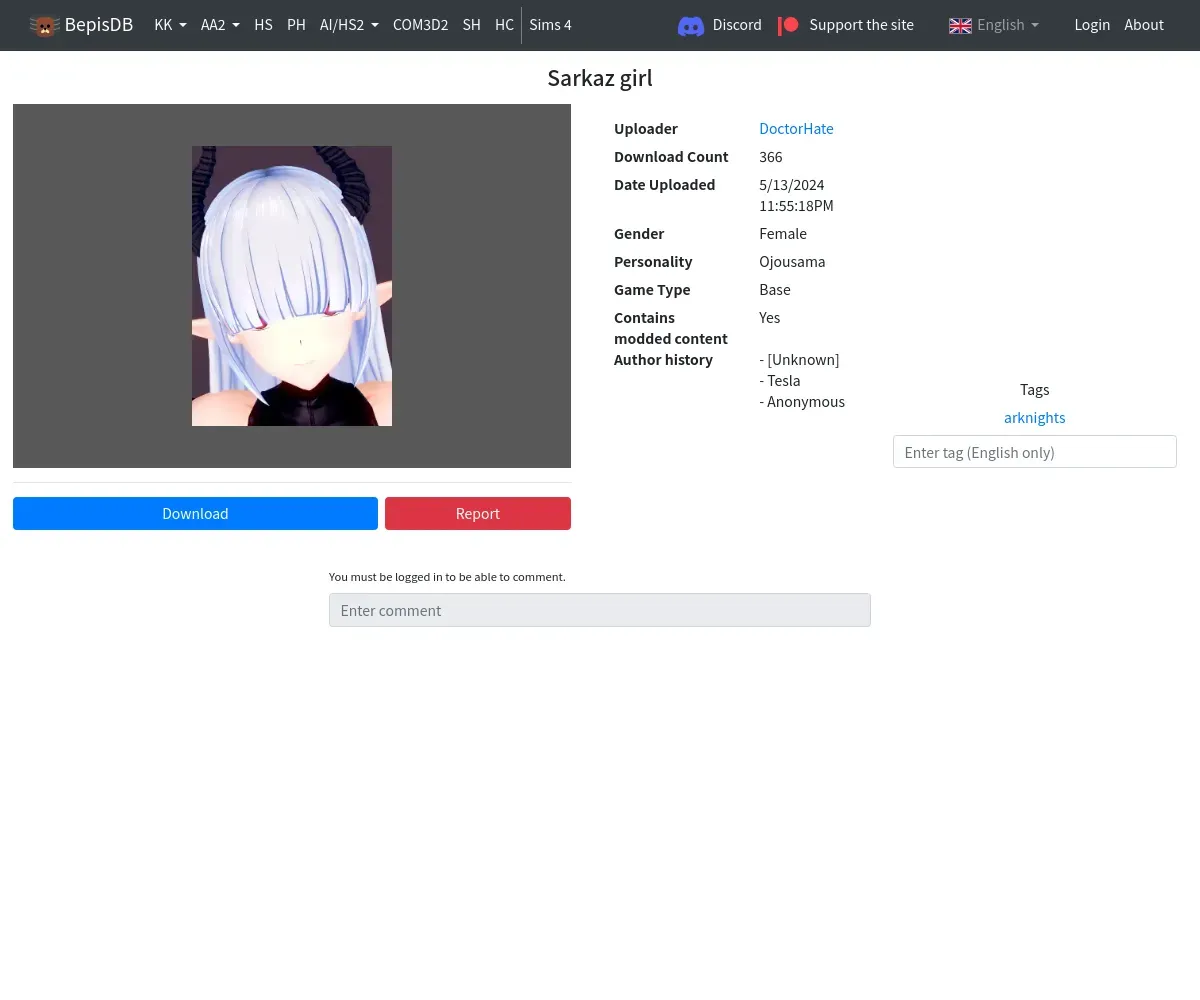Click the Female gender value
This screenshot has width=1200, height=1000.
[x=783, y=233]
